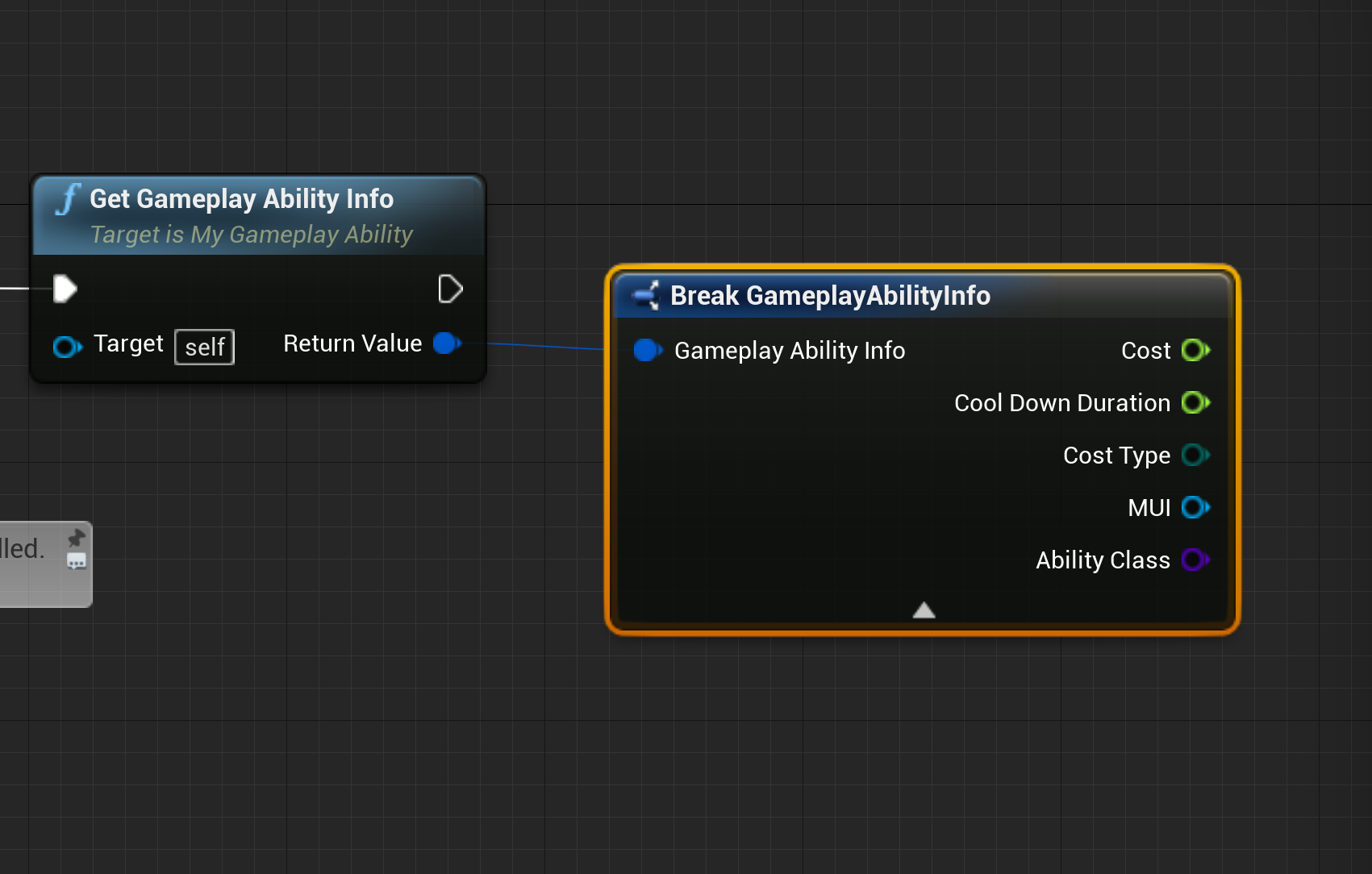Select the MUI output pin
This screenshot has height=874, width=1372.
1196,507
